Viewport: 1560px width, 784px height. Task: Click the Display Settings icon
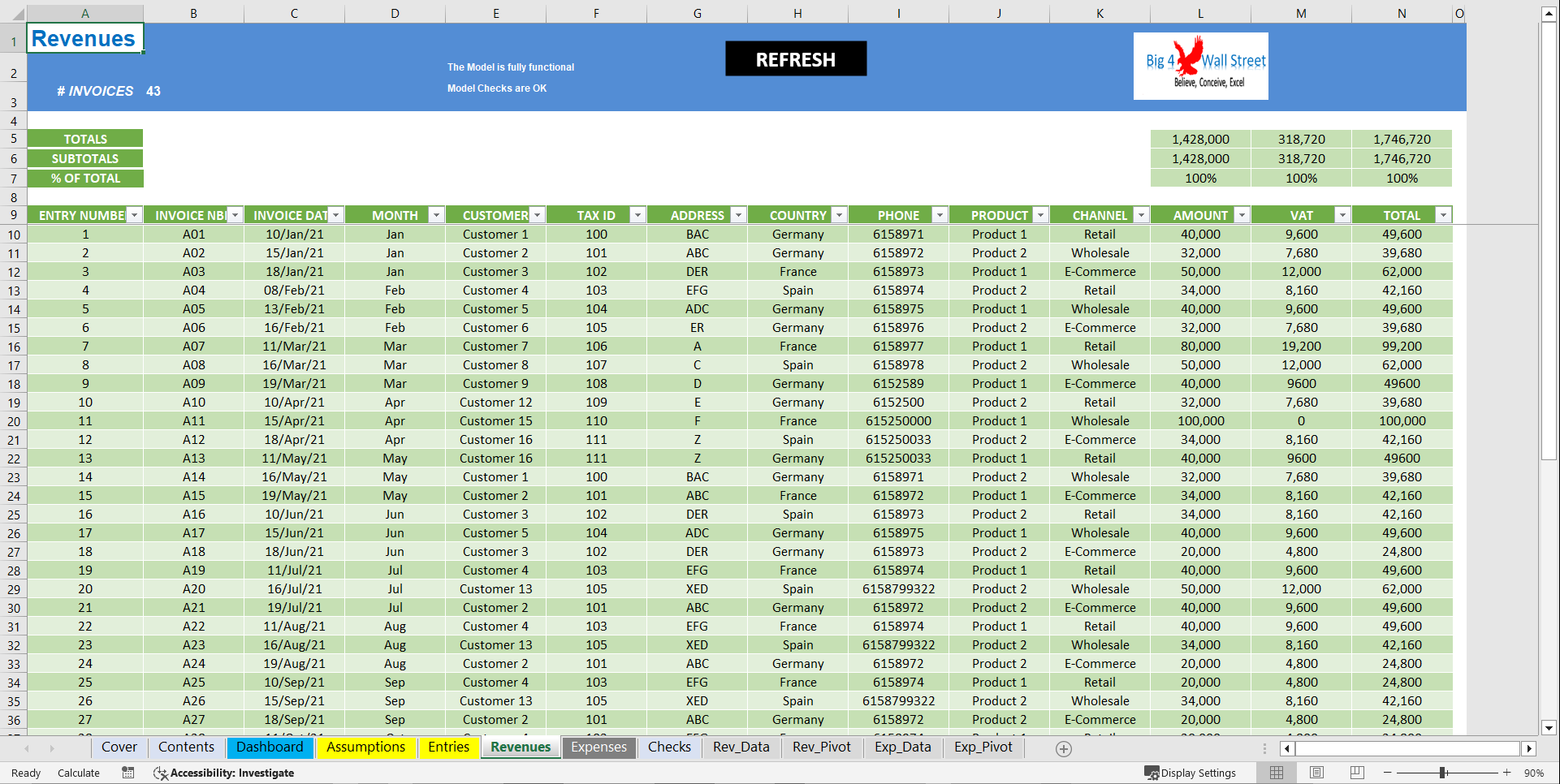1150,773
